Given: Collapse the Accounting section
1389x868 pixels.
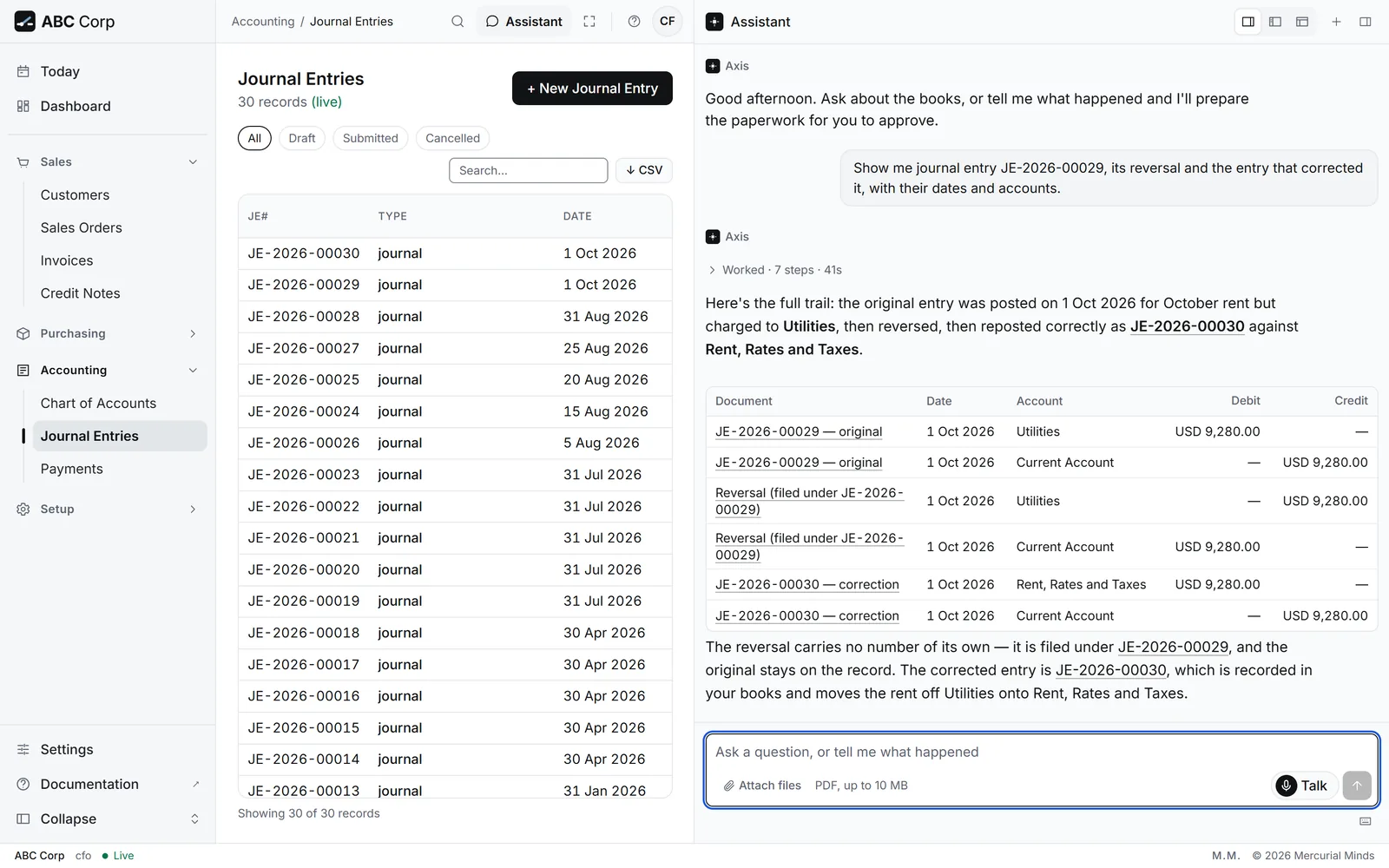Looking at the screenshot, I should pyautogui.click(x=108, y=370).
